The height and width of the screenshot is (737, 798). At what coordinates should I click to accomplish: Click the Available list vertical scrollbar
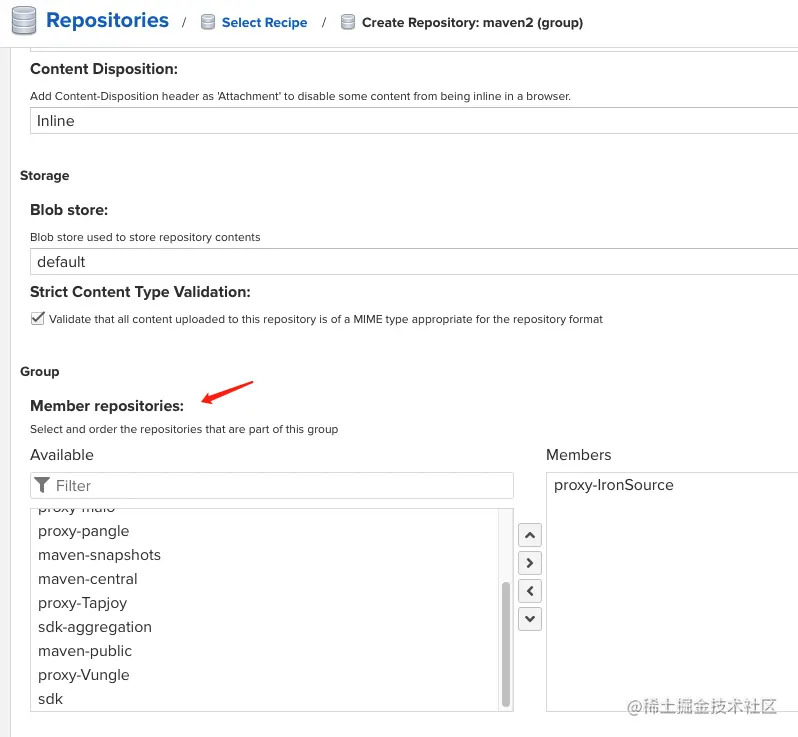click(506, 640)
